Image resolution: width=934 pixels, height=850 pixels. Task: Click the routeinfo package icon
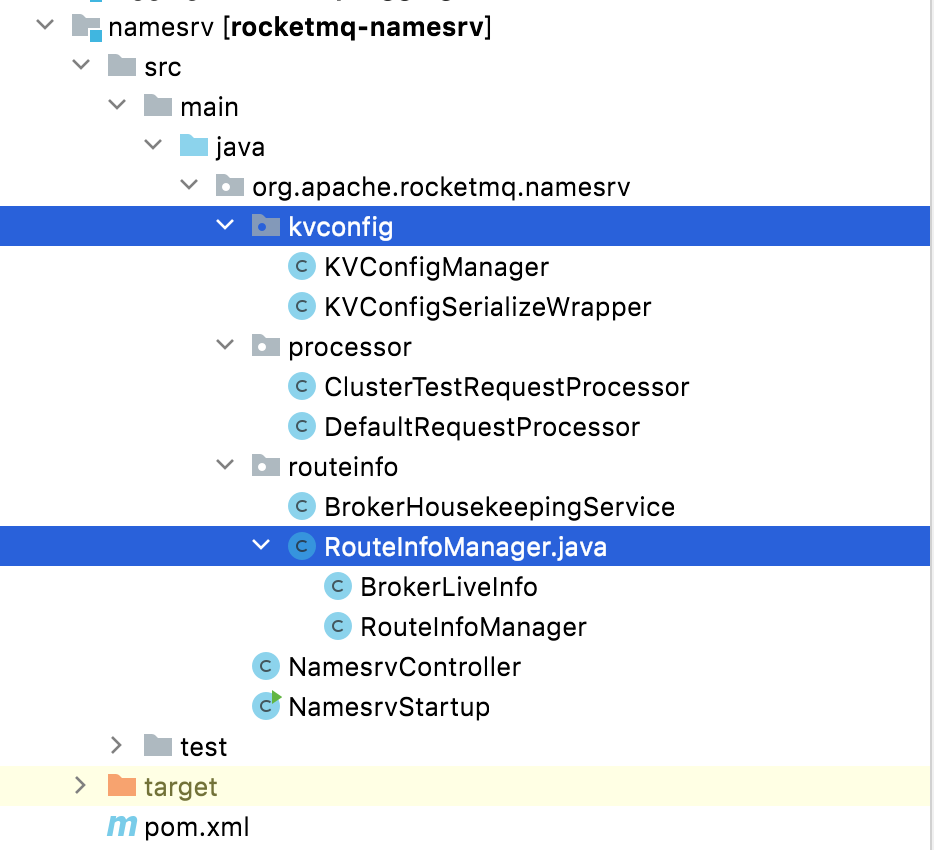click(x=266, y=466)
